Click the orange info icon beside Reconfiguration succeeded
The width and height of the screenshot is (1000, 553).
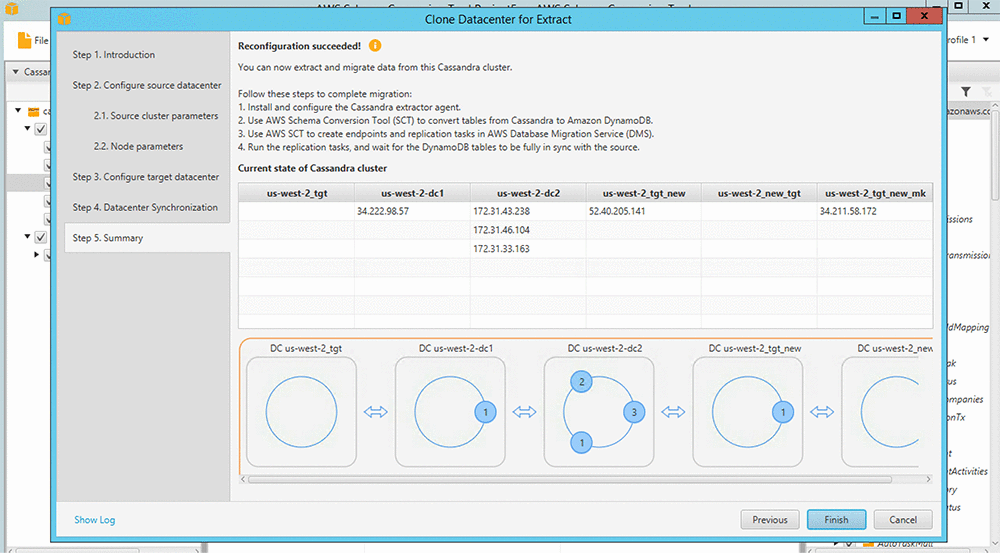point(375,46)
